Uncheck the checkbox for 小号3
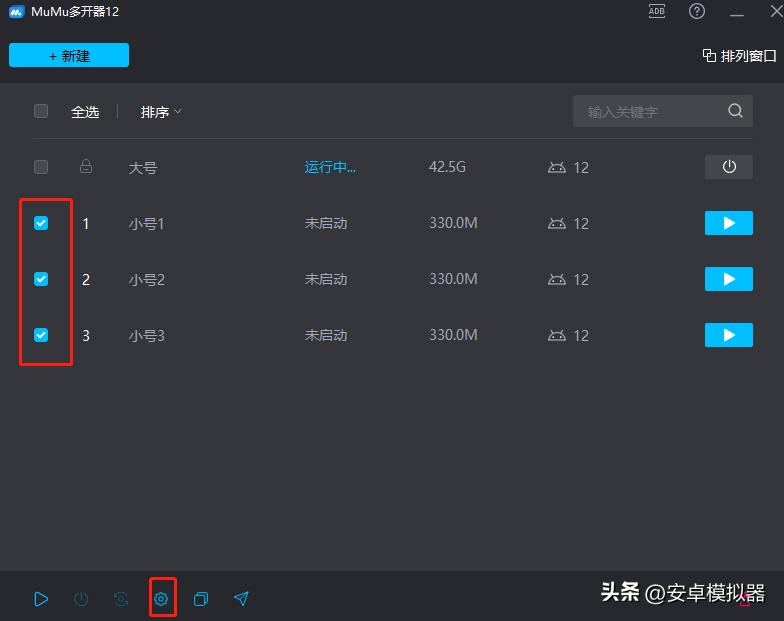The image size is (784, 621). (41, 335)
